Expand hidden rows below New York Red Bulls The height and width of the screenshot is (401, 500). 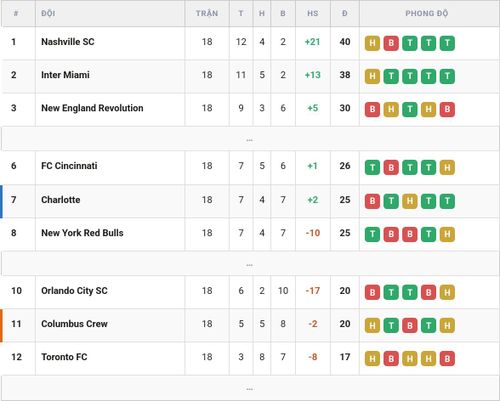point(250,264)
